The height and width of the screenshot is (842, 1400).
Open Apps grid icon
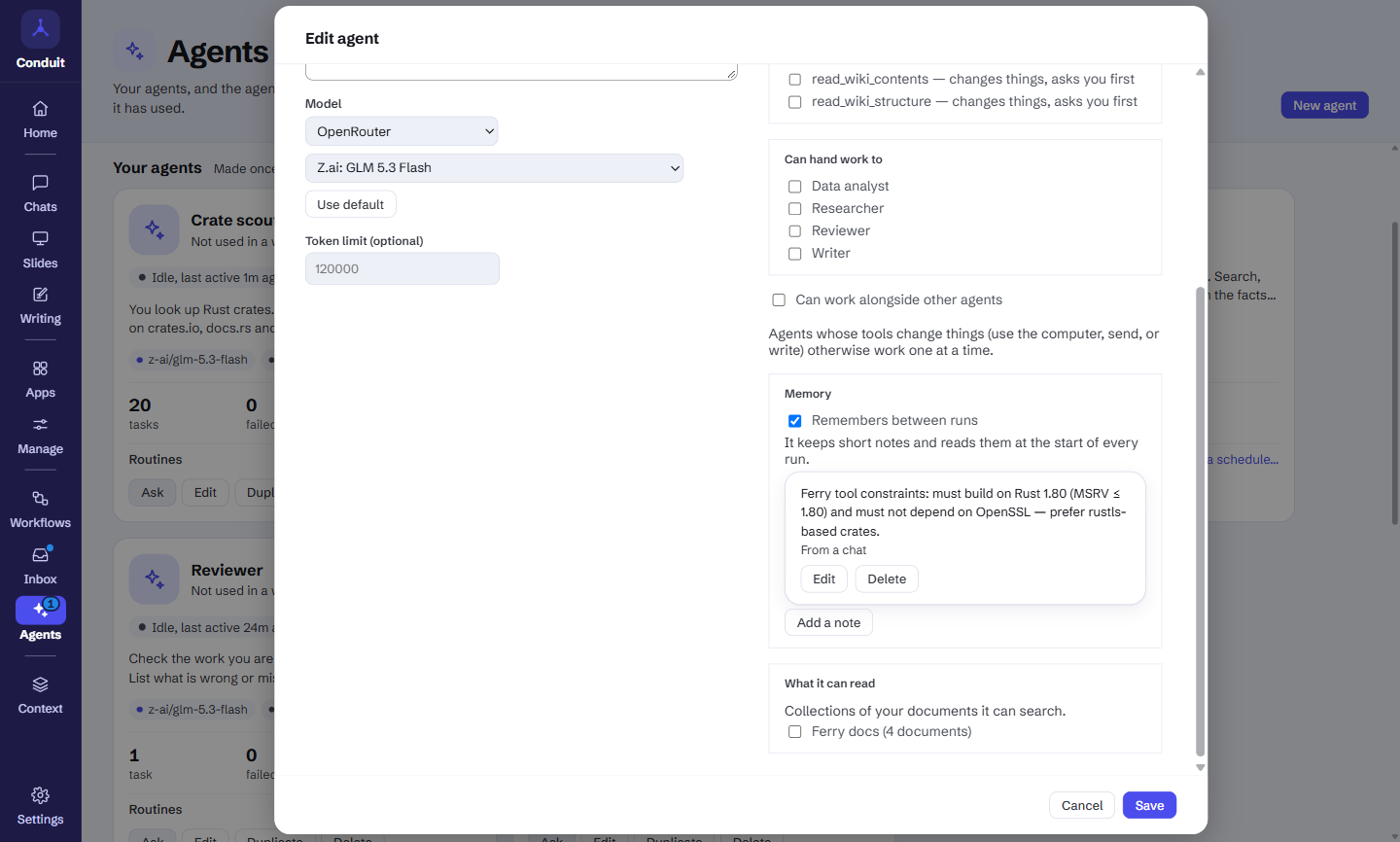40,368
